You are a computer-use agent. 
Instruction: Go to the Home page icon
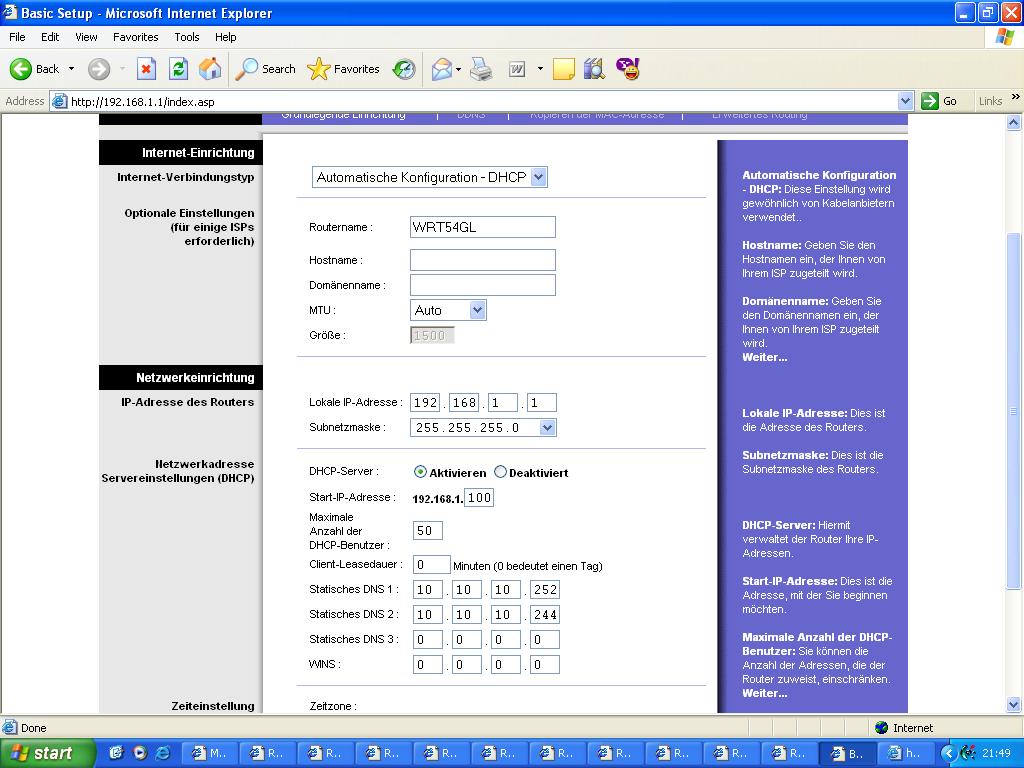[x=210, y=69]
